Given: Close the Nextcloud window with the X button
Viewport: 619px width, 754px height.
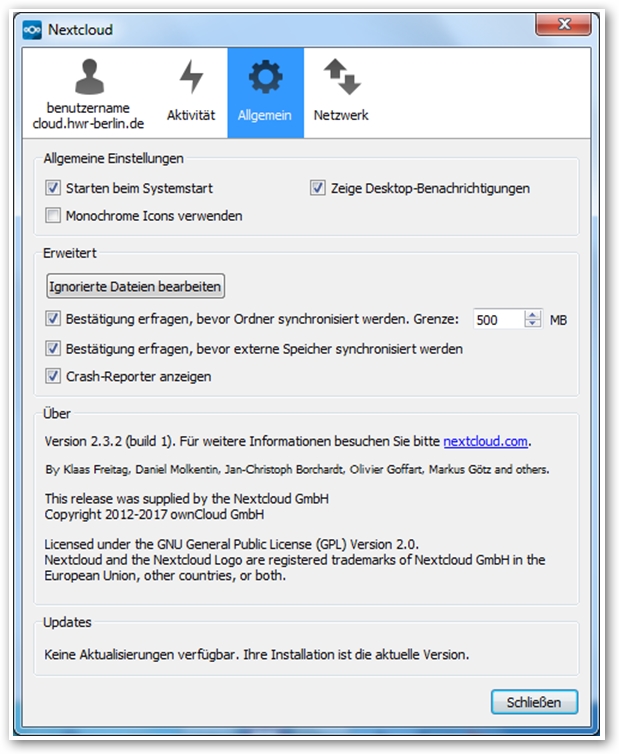Looking at the screenshot, I should point(563,24).
